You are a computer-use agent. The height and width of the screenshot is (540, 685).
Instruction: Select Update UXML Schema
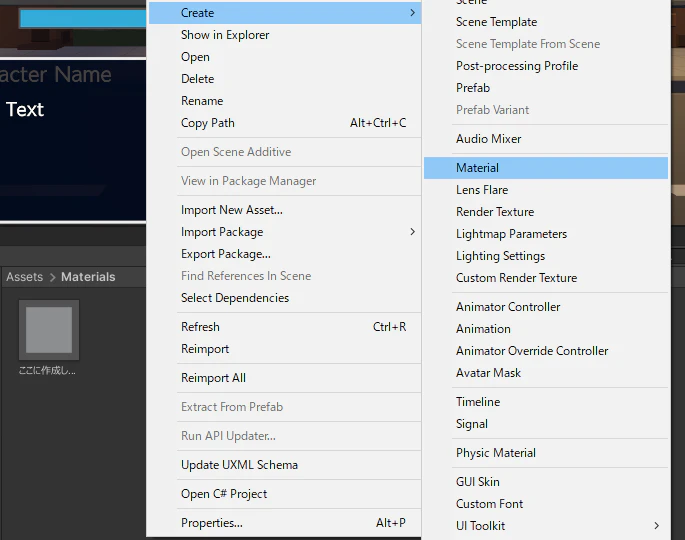click(x=284, y=464)
